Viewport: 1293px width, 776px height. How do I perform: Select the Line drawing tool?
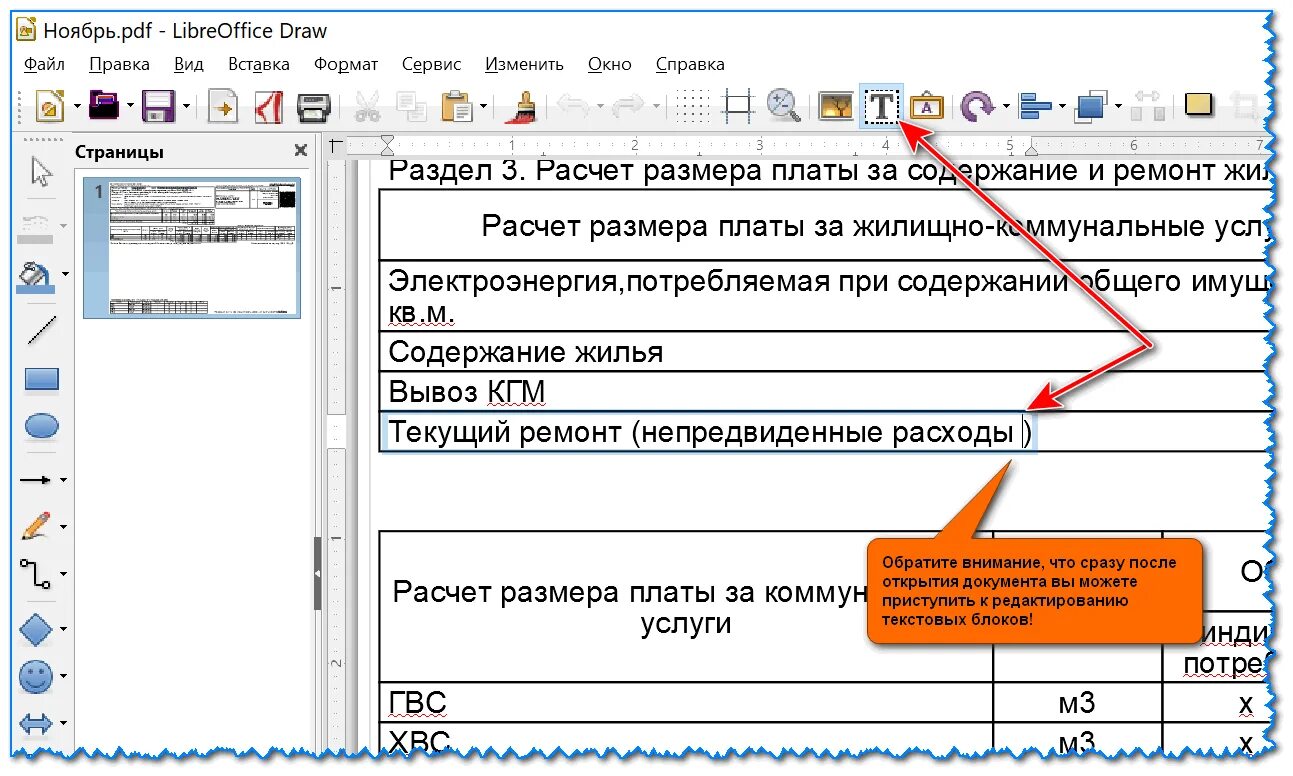(41, 329)
